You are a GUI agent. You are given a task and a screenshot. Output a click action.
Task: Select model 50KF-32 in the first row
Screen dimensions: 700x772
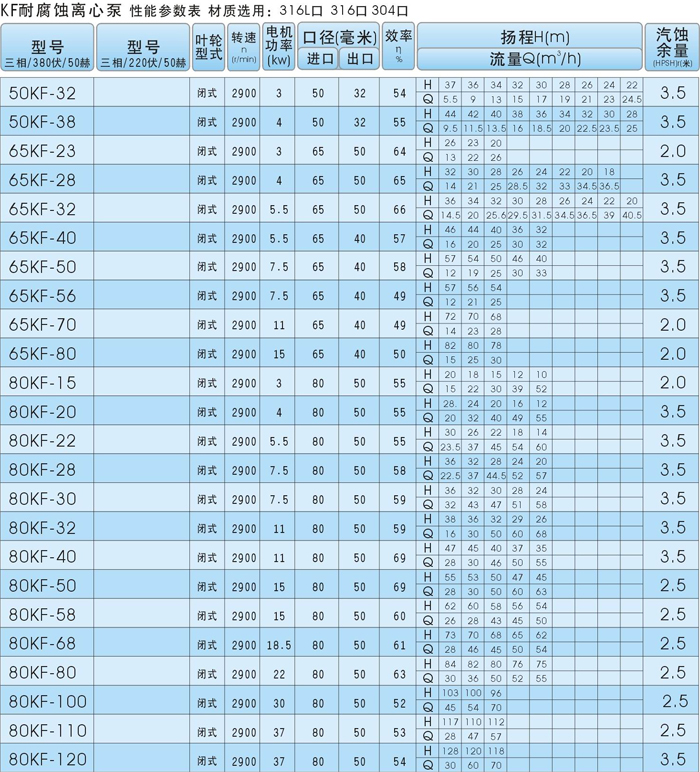(48, 94)
